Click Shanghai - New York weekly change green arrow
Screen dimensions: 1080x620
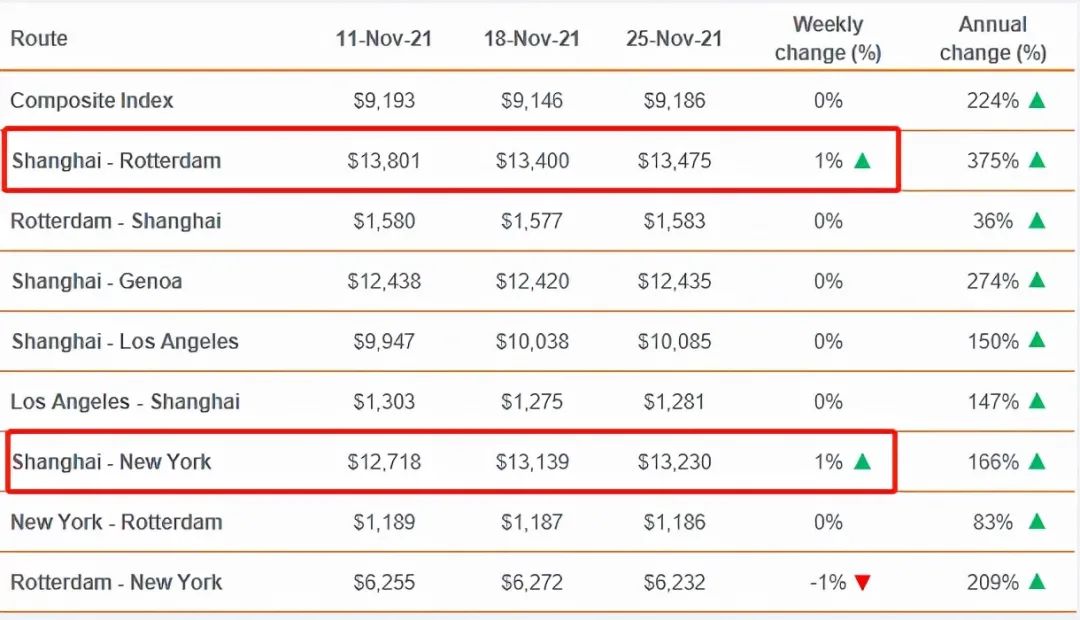(x=862, y=462)
